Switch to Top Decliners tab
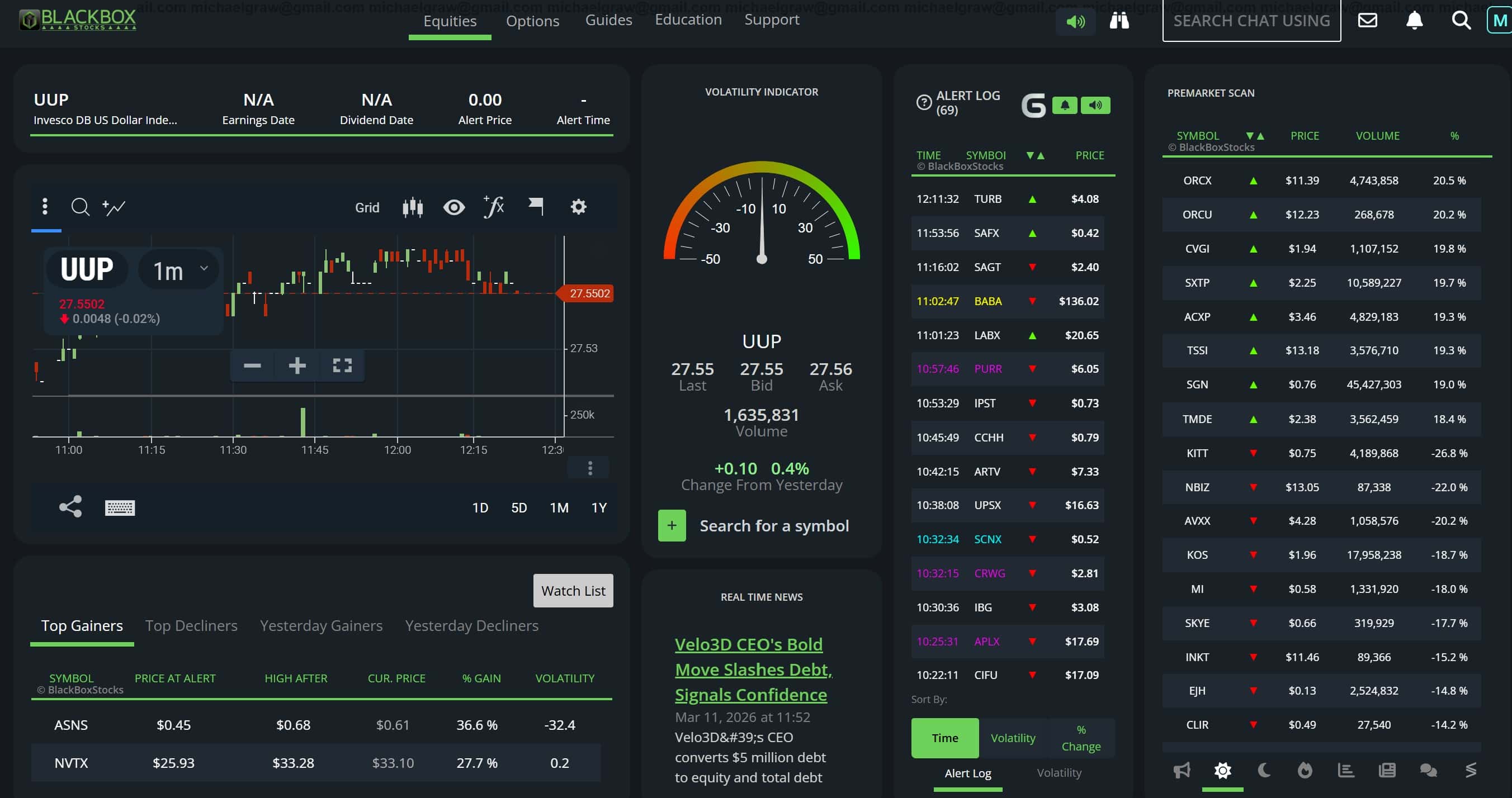This screenshot has width=1512, height=798. tap(191, 625)
